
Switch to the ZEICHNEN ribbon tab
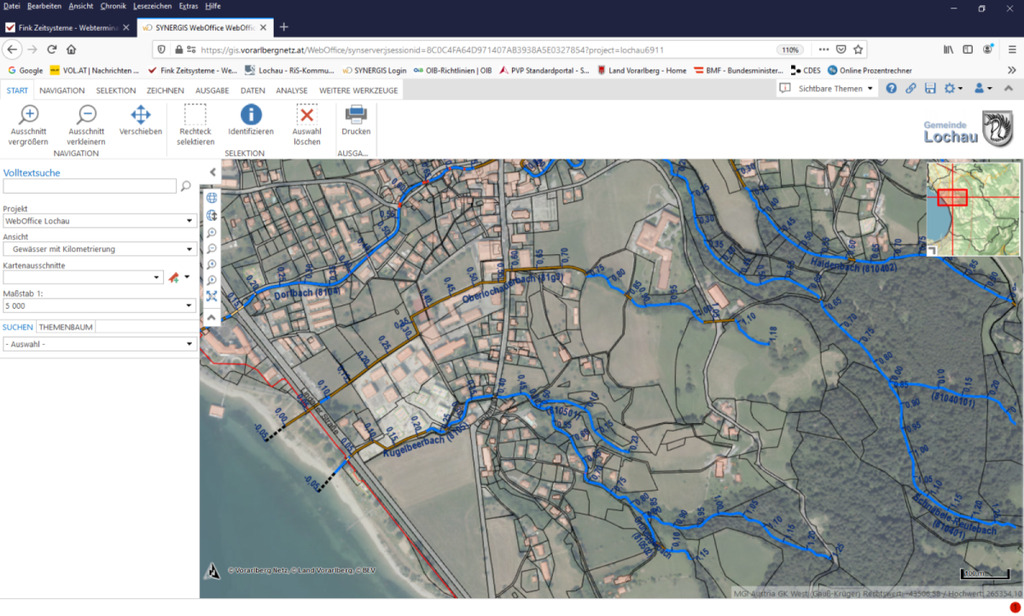[165, 91]
